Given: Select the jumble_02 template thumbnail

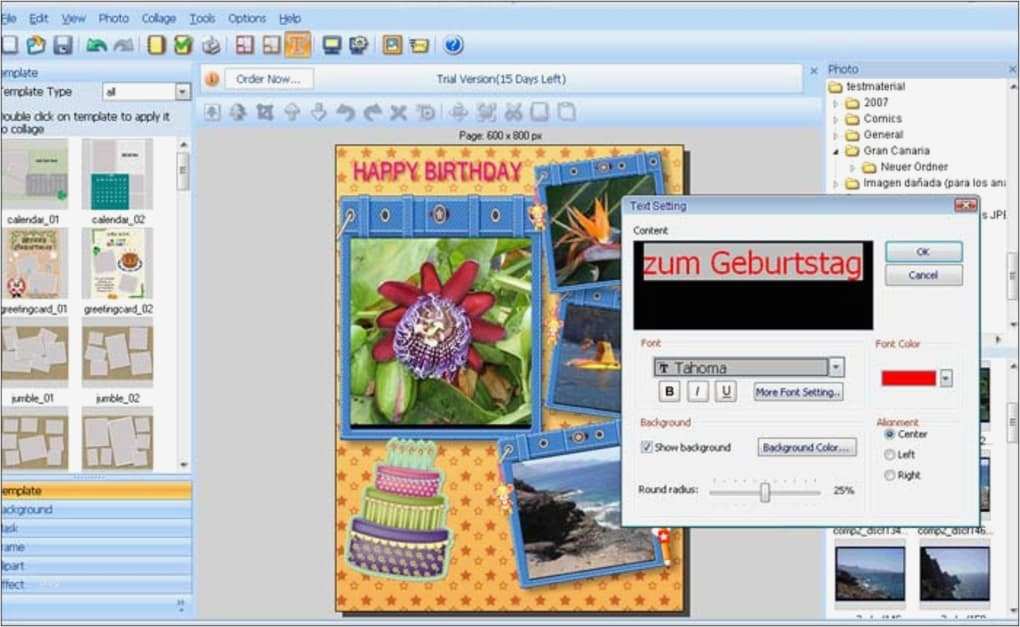Looking at the screenshot, I should click(117, 353).
